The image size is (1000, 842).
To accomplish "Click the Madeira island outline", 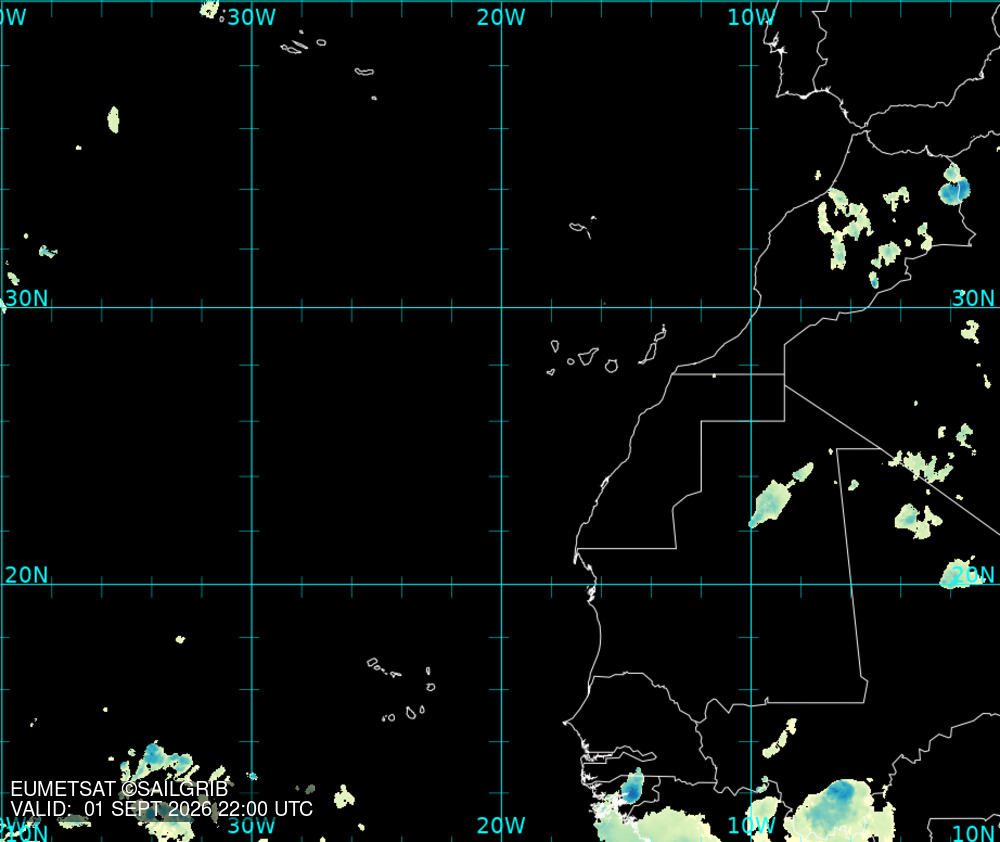I will click(582, 227).
